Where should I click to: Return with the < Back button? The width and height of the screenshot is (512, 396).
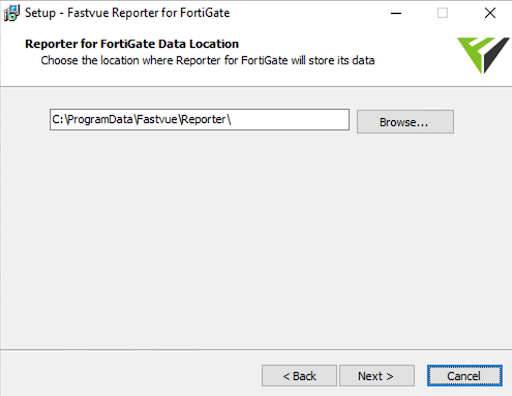(299, 376)
